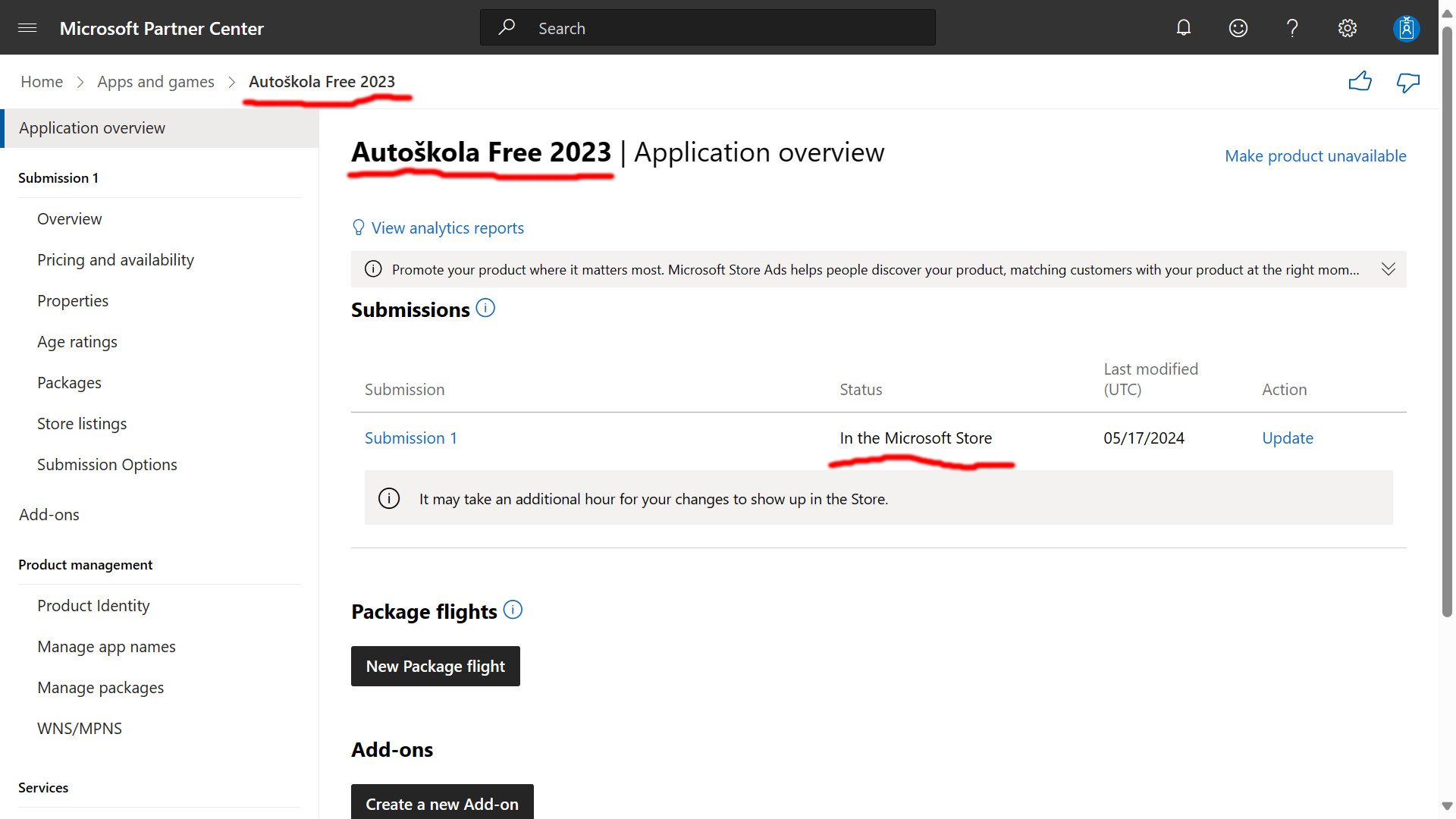Click the New Package flight button
This screenshot has width=1456, height=819.
point(435,667)
